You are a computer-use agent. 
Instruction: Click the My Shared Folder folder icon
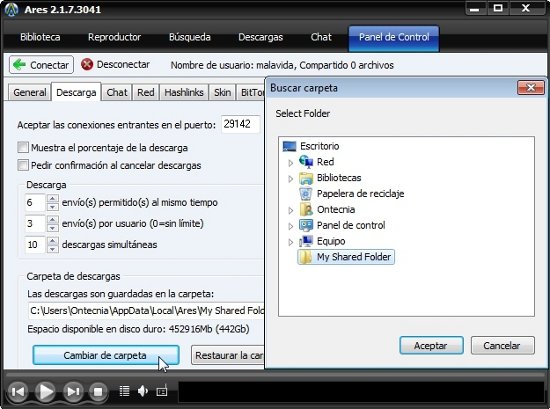pyautogui.click(x=306, y=257)
